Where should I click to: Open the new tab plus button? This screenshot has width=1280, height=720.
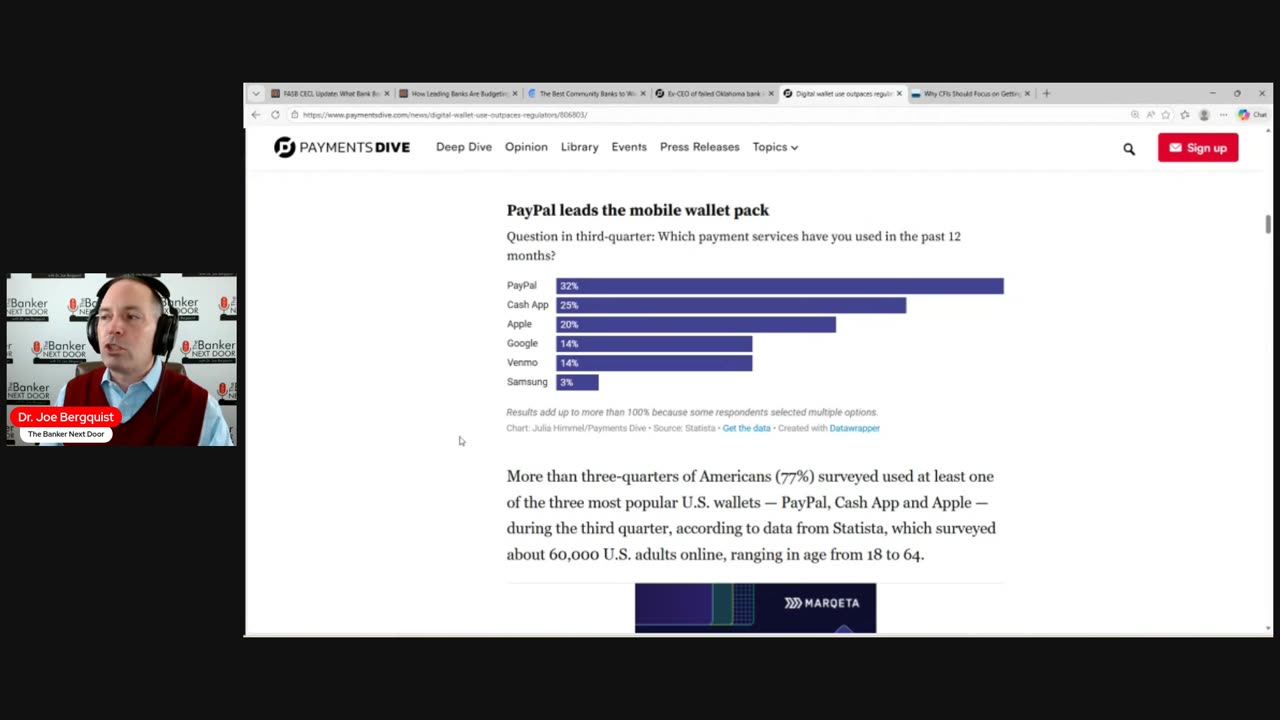(x=1046, y=94)
